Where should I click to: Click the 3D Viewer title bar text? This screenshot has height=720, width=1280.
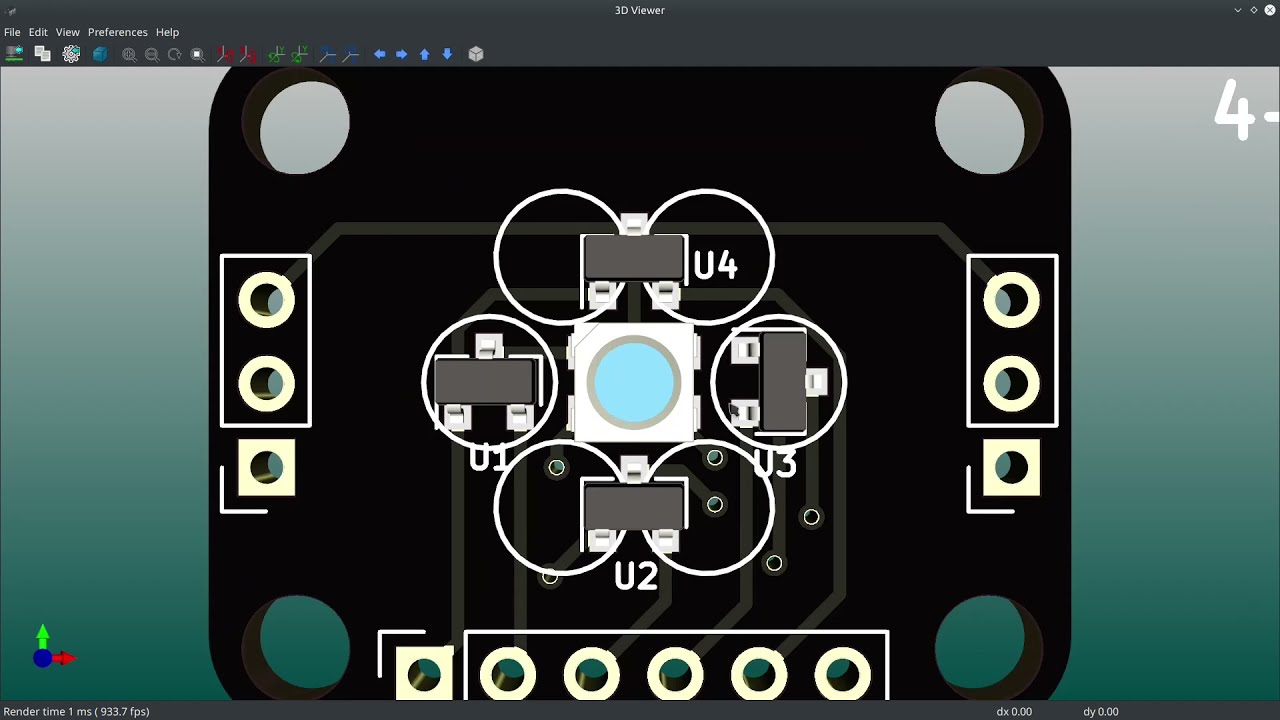coord(640,10)
